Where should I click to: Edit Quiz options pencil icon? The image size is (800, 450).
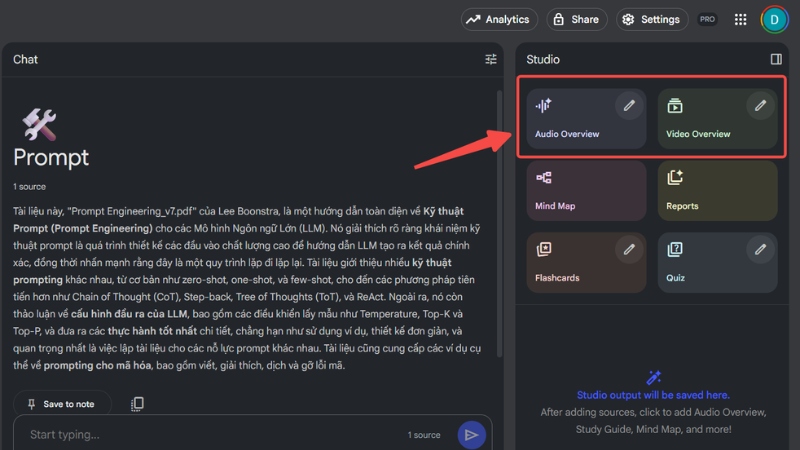click(761, 248)
